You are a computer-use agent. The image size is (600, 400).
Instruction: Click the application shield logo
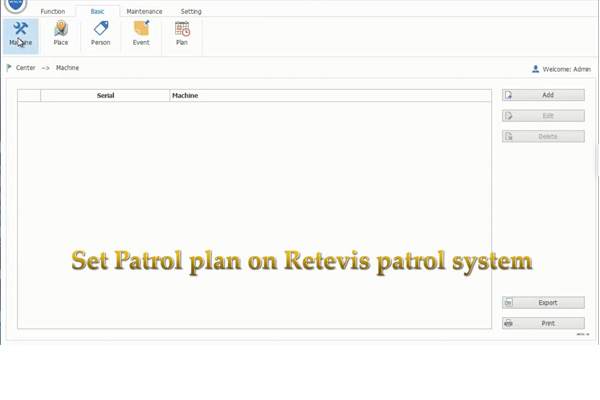click(x=16, y=5)
